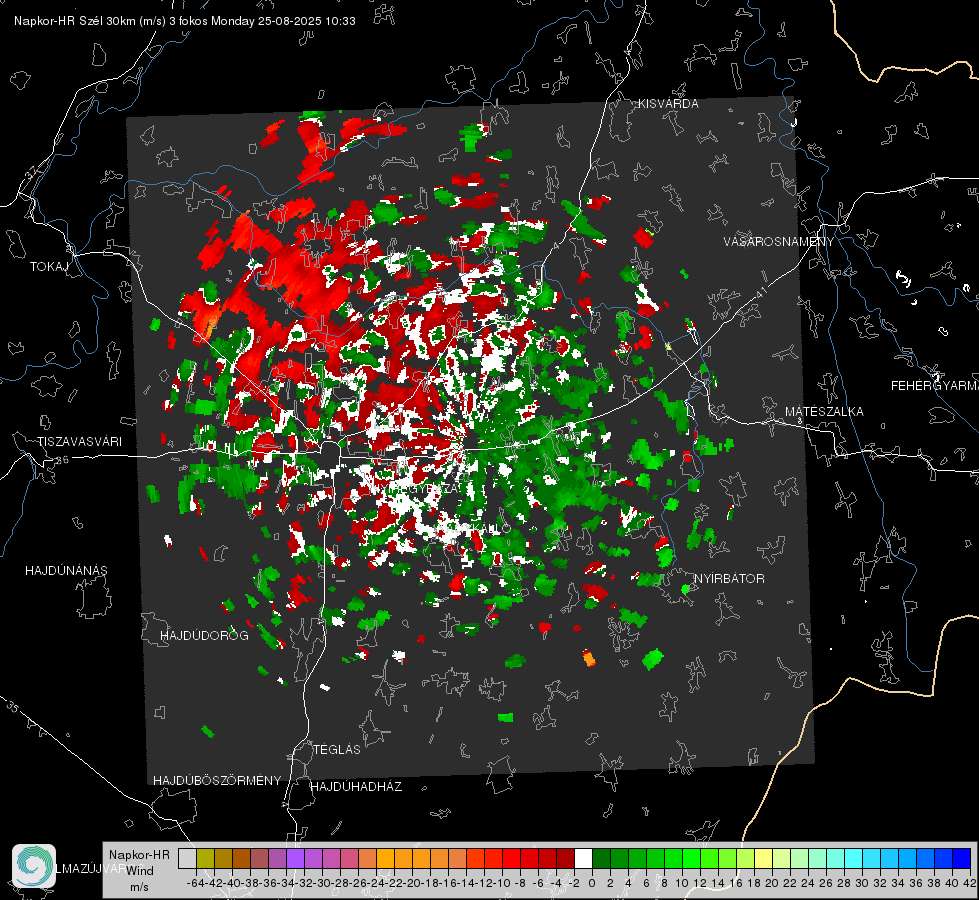979x900 pixels.
Task: Select the KISVÁRDA town label
Action: [668, 104]
